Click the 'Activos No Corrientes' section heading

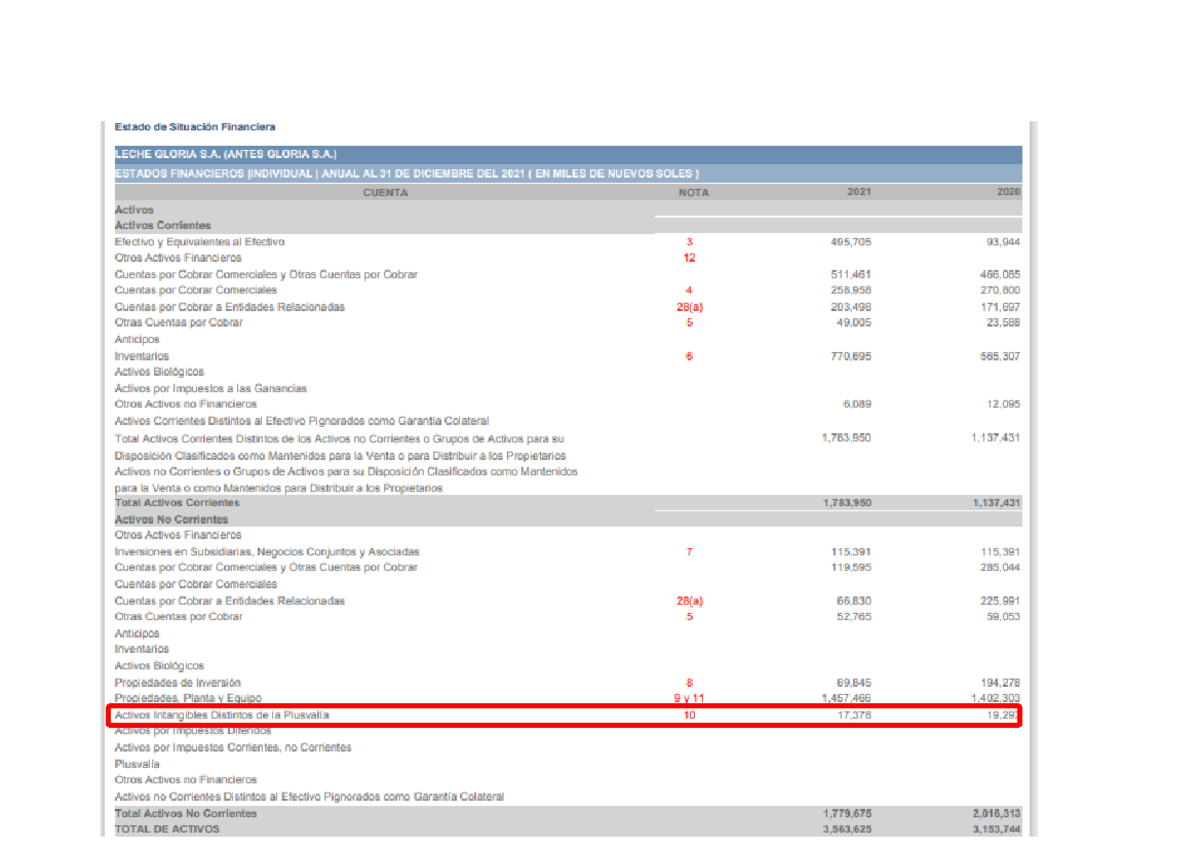point(171,520)
